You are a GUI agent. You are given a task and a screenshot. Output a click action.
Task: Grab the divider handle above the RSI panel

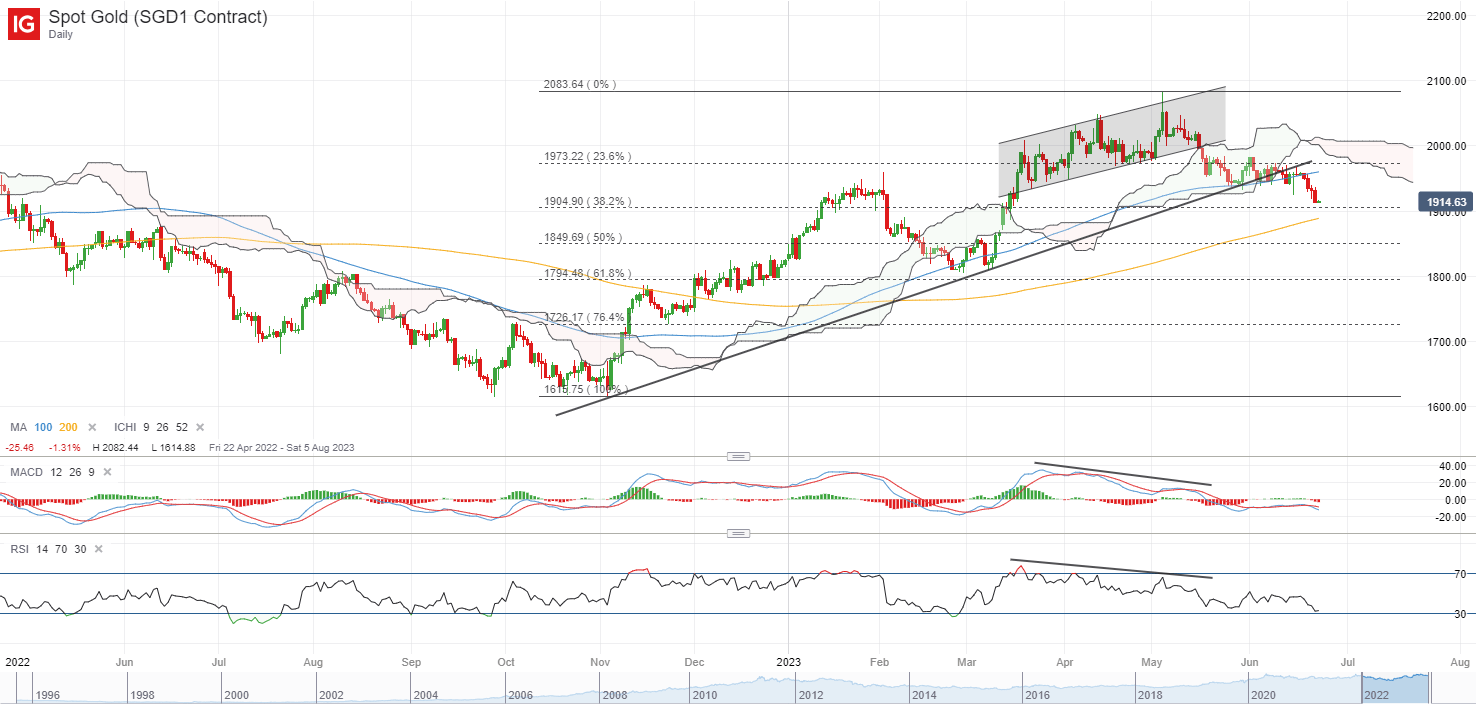coord(738,534)
